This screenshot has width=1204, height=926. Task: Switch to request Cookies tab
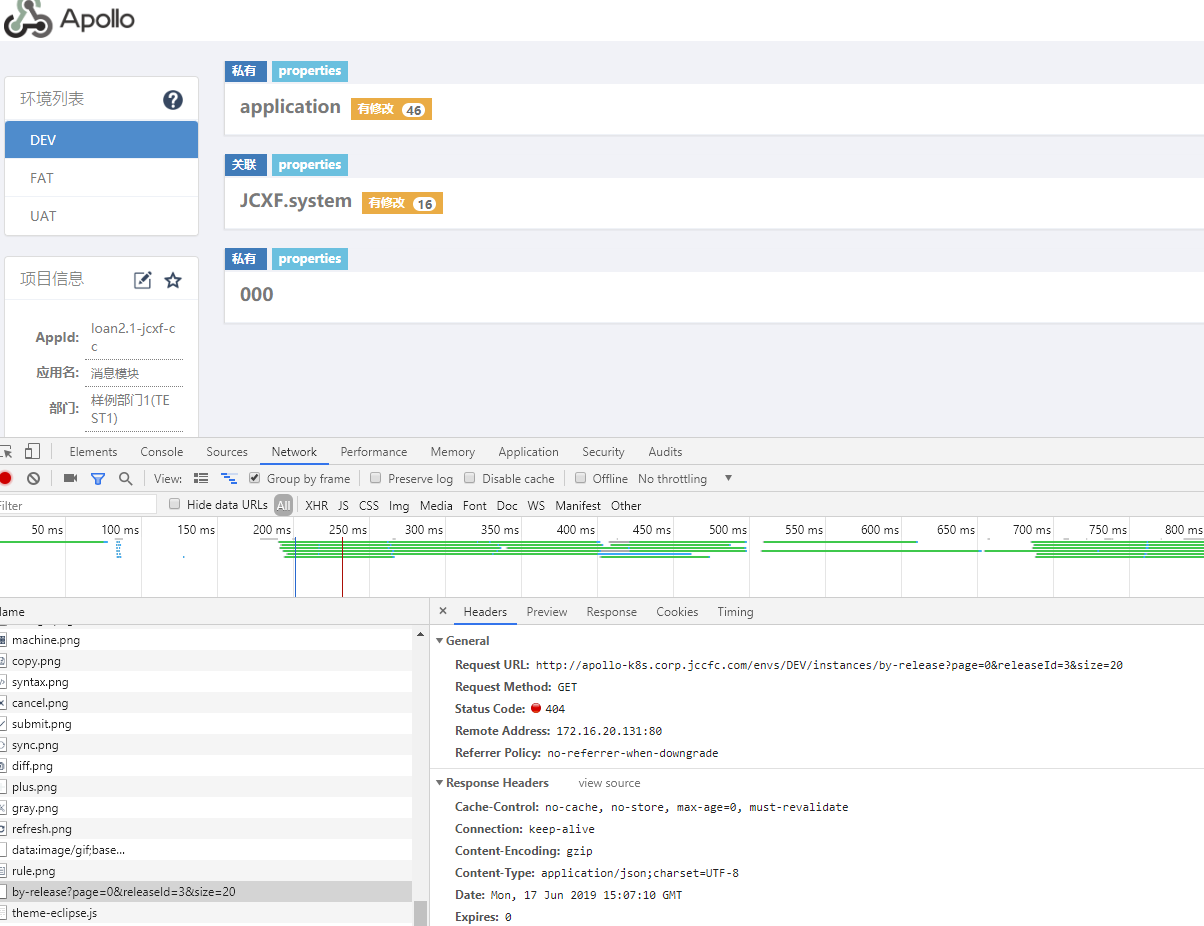677,612
